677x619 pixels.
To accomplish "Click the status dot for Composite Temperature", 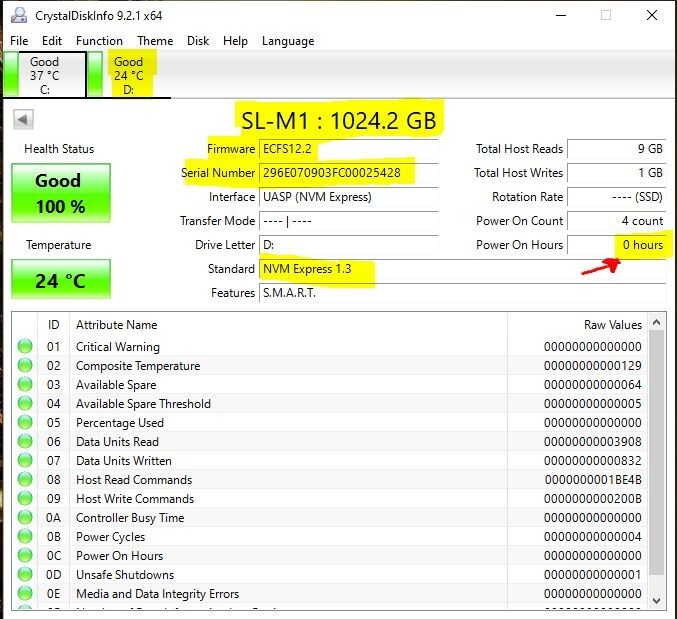I will coord(25,365).
